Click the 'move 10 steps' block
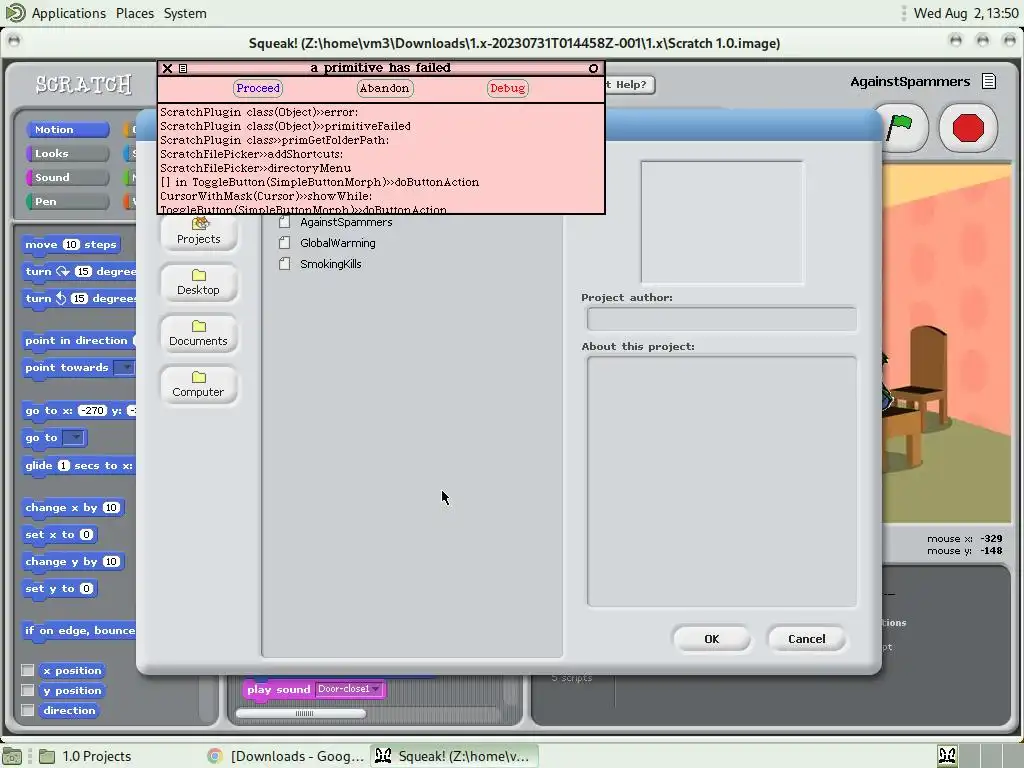Screen dimensions: 1024x768 (x=71, y=245)
